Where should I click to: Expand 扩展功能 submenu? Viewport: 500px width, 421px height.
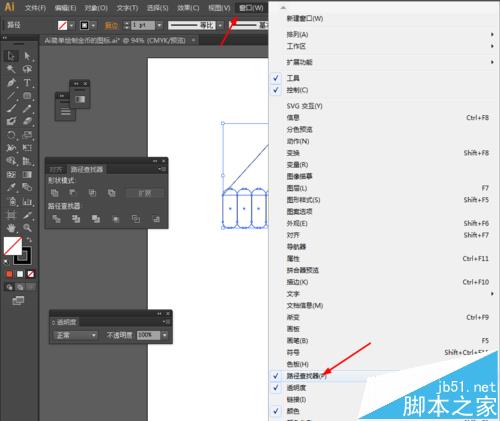(383, 62)
